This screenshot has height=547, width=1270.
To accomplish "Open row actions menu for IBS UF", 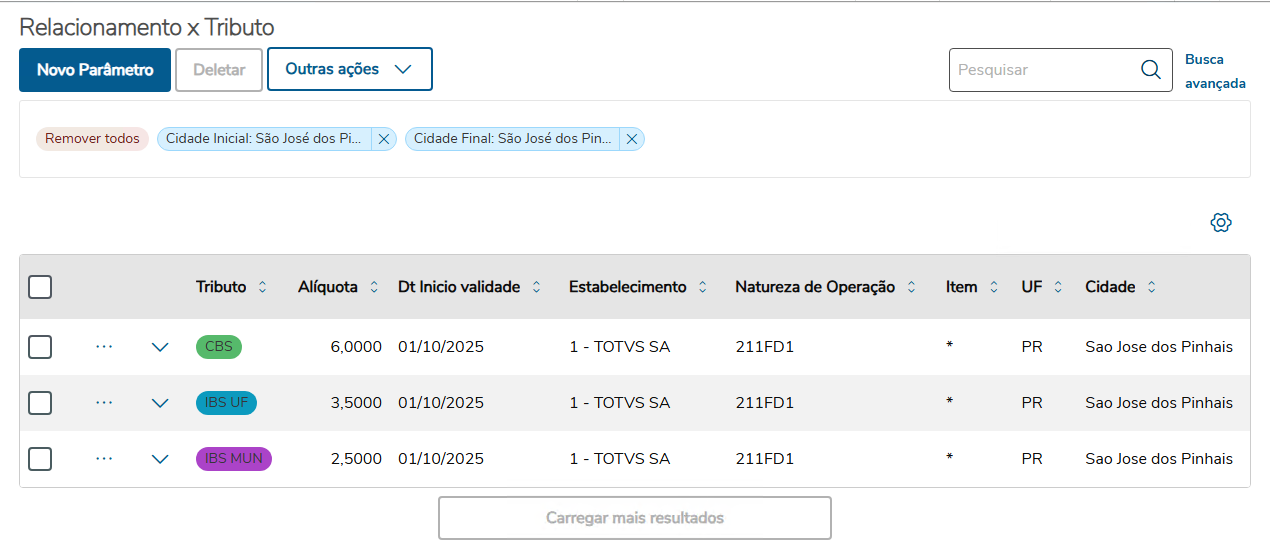I will pos(104,403).
